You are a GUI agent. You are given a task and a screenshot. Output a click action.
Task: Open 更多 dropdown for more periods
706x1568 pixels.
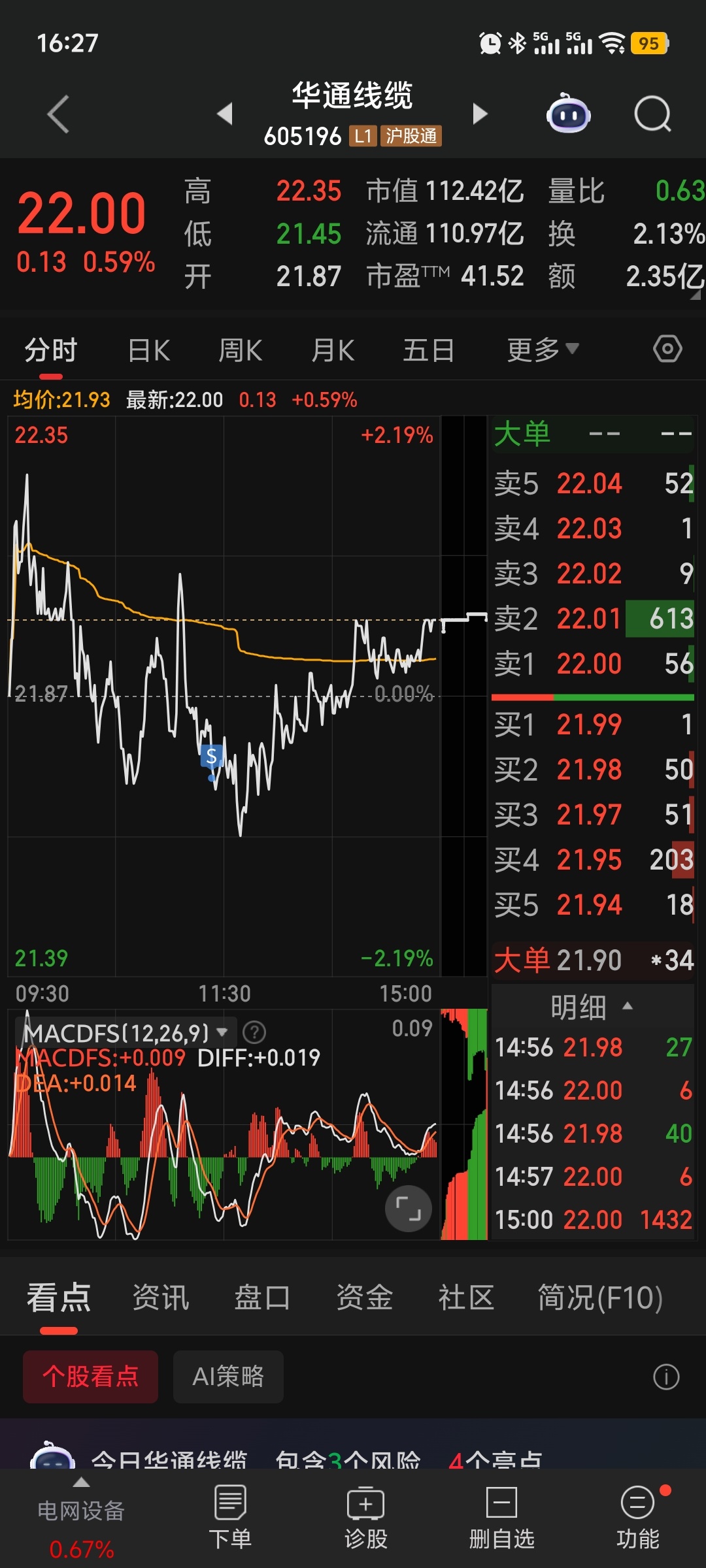(x=543, y=350)
